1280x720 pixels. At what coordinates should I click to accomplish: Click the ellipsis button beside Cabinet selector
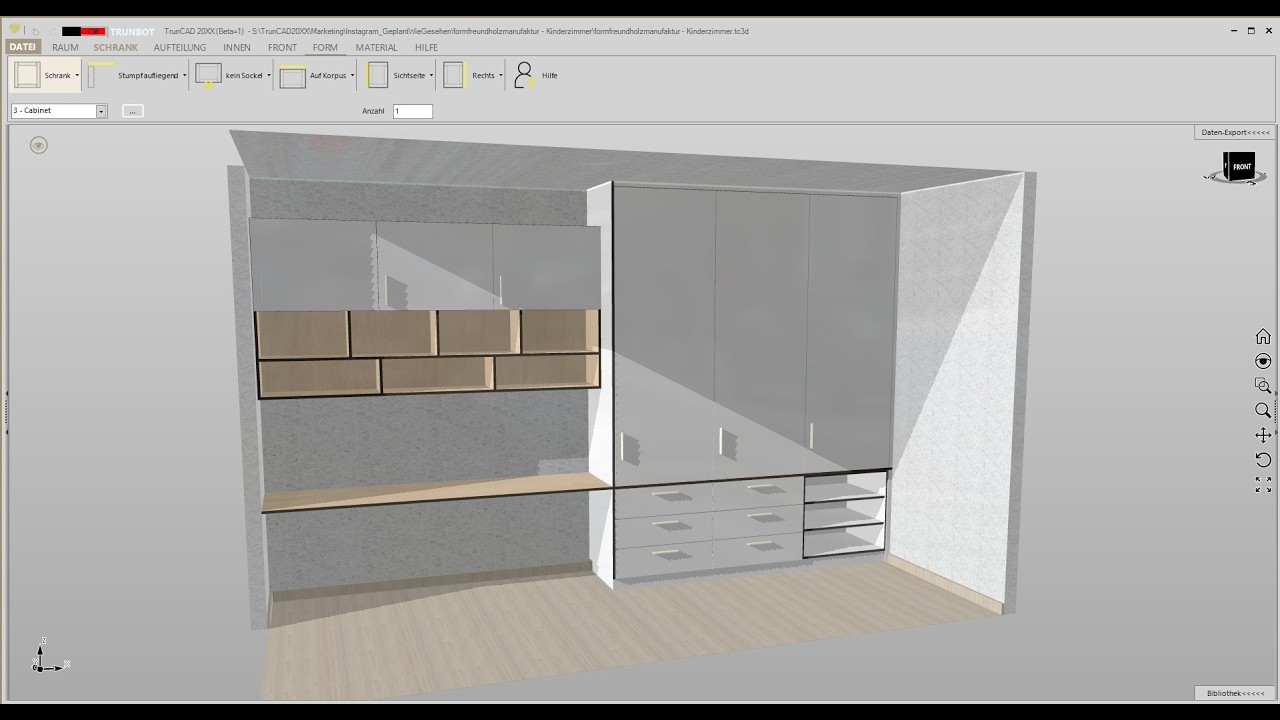(132, 111)
